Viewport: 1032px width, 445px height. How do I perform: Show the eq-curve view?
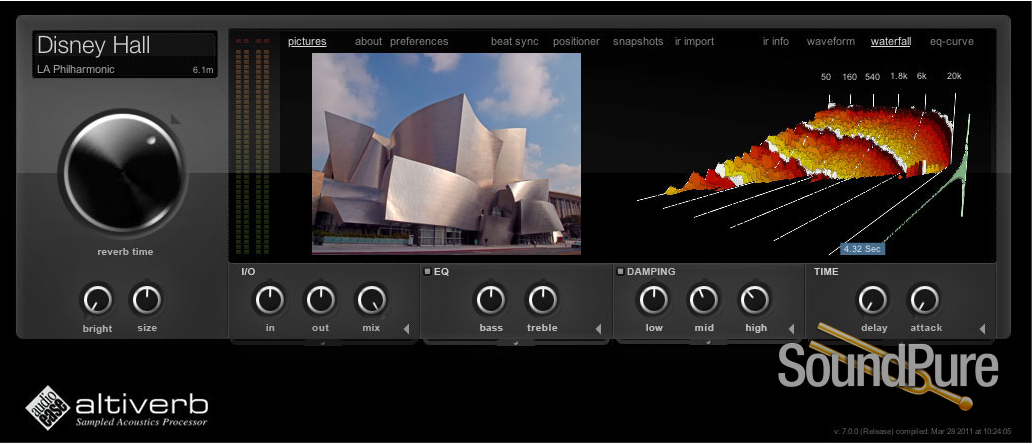pyautogui.click(x=951, y=41)
